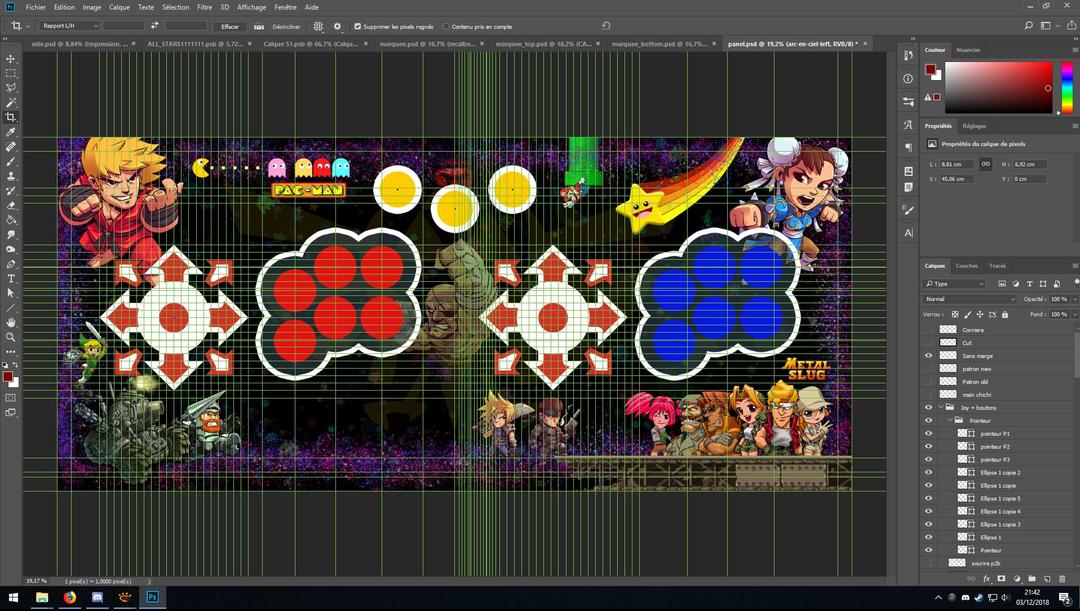The height and width of the screenshot is (611, 1080).
Task: Link width and height in Properties
Action: click(986, 164)
